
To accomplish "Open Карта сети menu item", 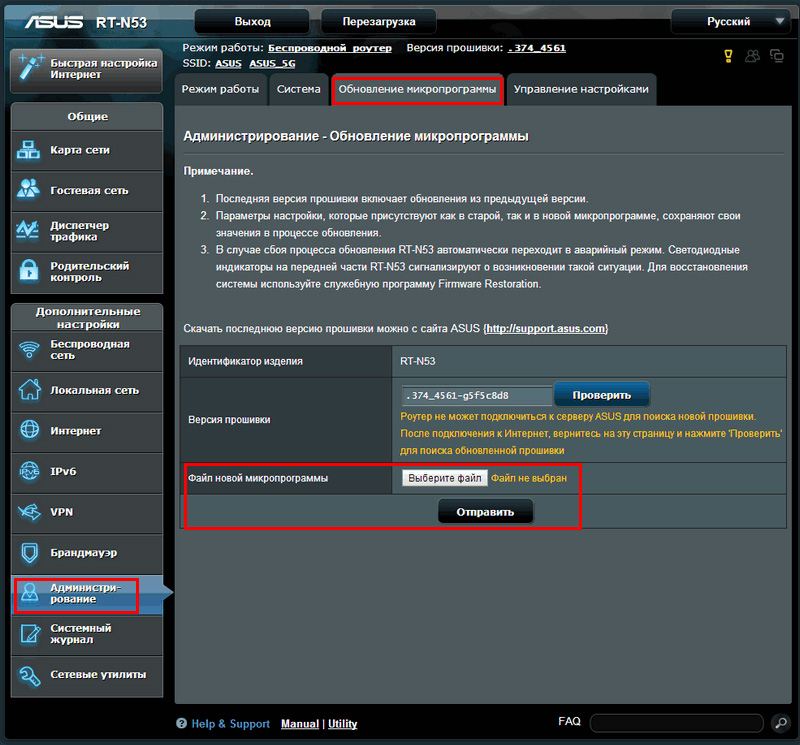I will [x=87, y=150].
